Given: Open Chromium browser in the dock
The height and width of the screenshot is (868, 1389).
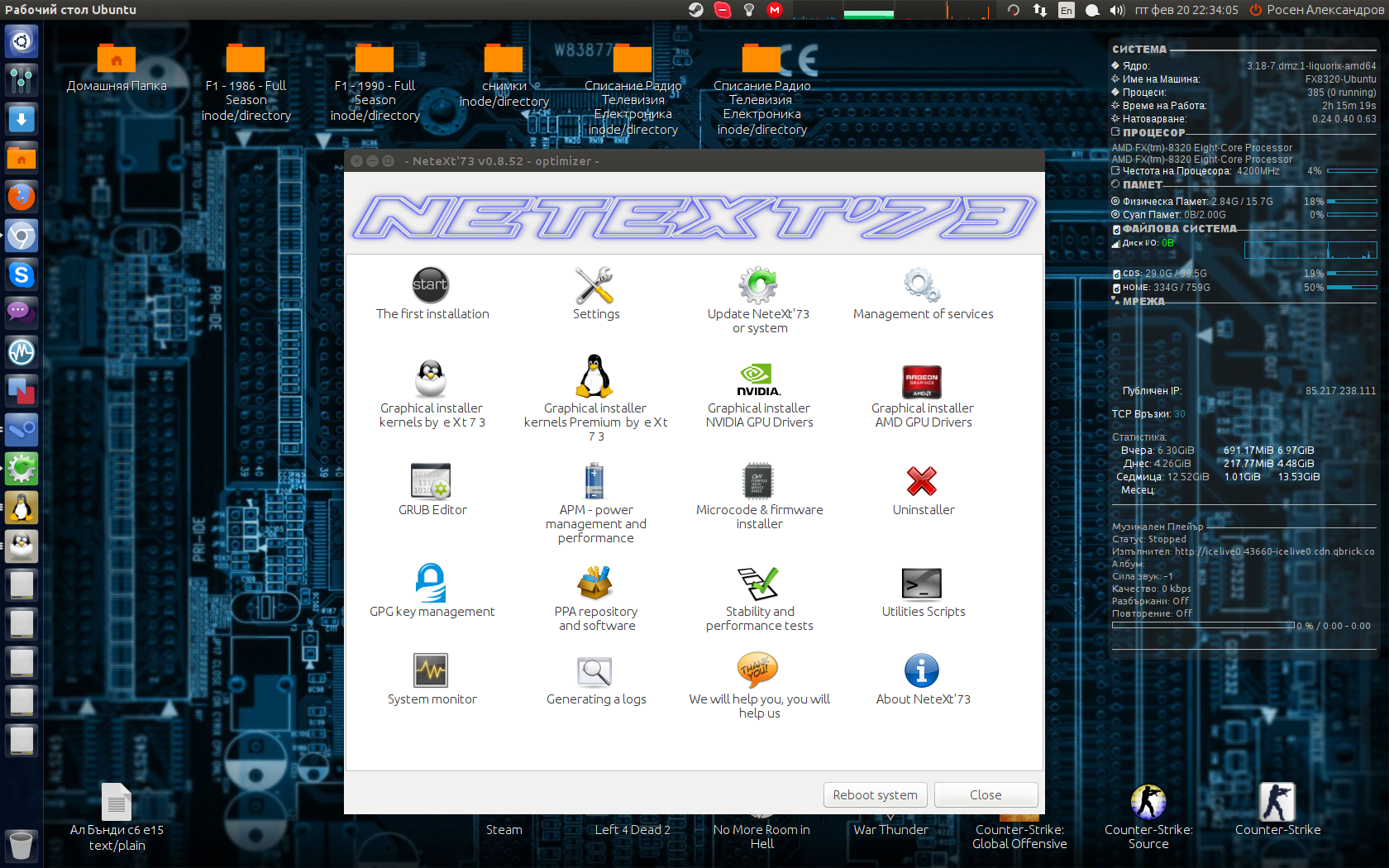Looking at the screenshot, I should 21,236.
